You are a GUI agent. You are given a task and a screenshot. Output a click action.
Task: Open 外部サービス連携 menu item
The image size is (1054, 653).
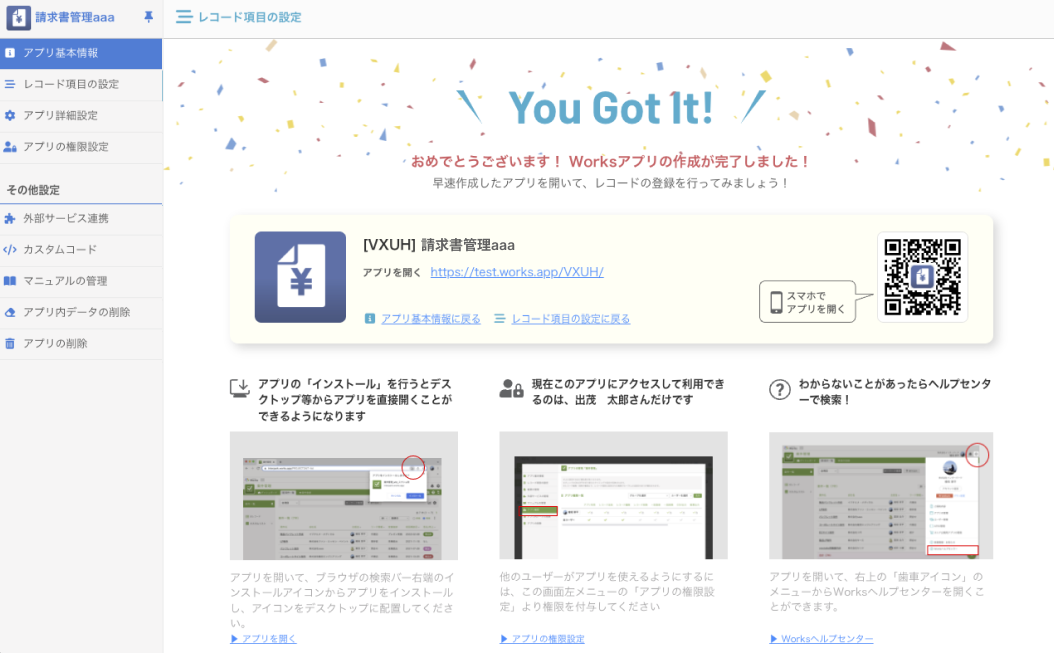(x=81, y=218)
